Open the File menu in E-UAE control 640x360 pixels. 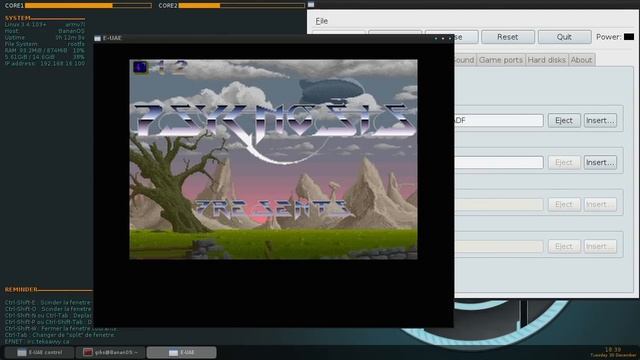[321, 21]
